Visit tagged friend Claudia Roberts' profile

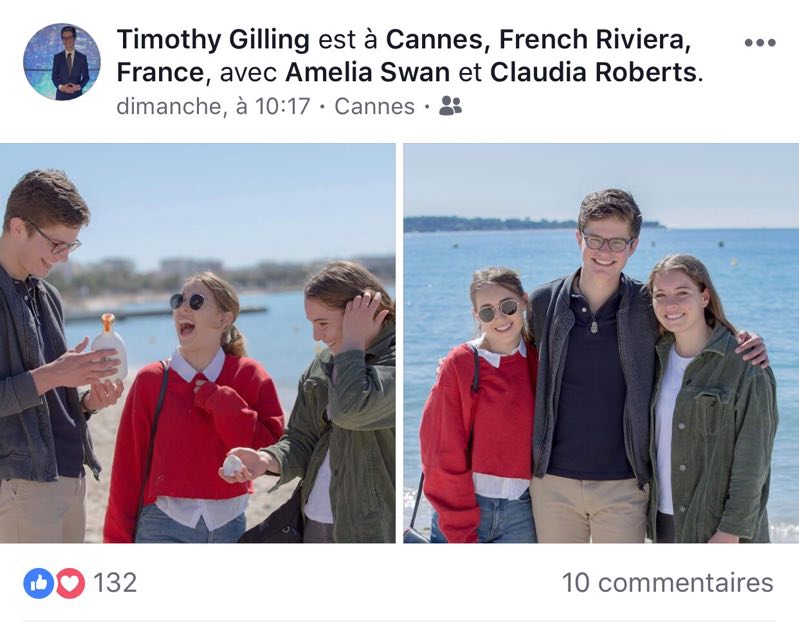tap(594, 73)
